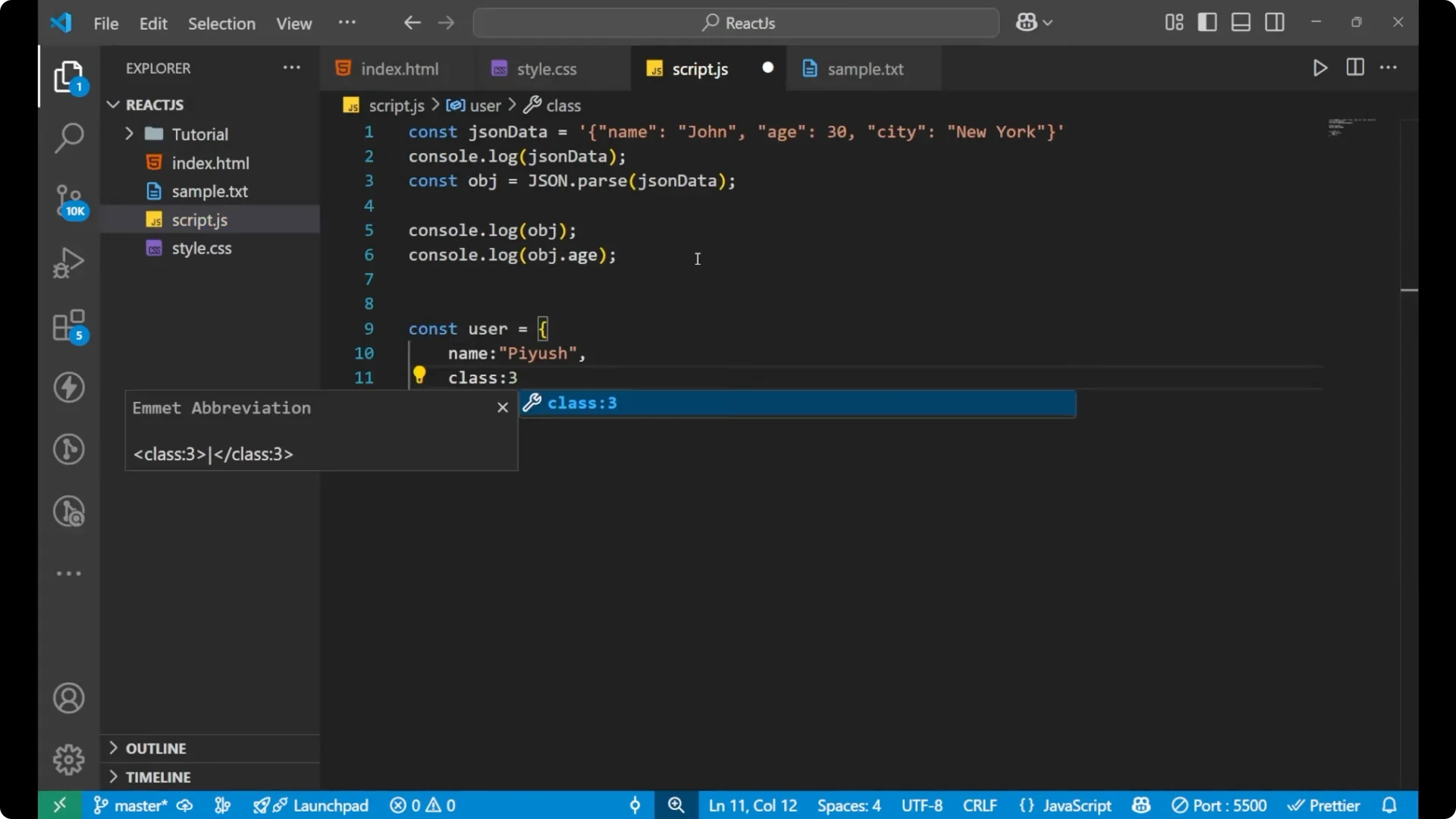Collapse the REACTJS folder in Explorer
This screenshot has width=1456, height=819.
112,105
